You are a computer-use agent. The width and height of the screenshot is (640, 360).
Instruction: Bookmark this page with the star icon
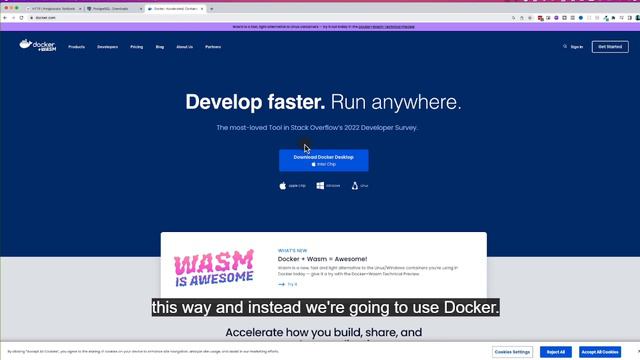[530, 18]
